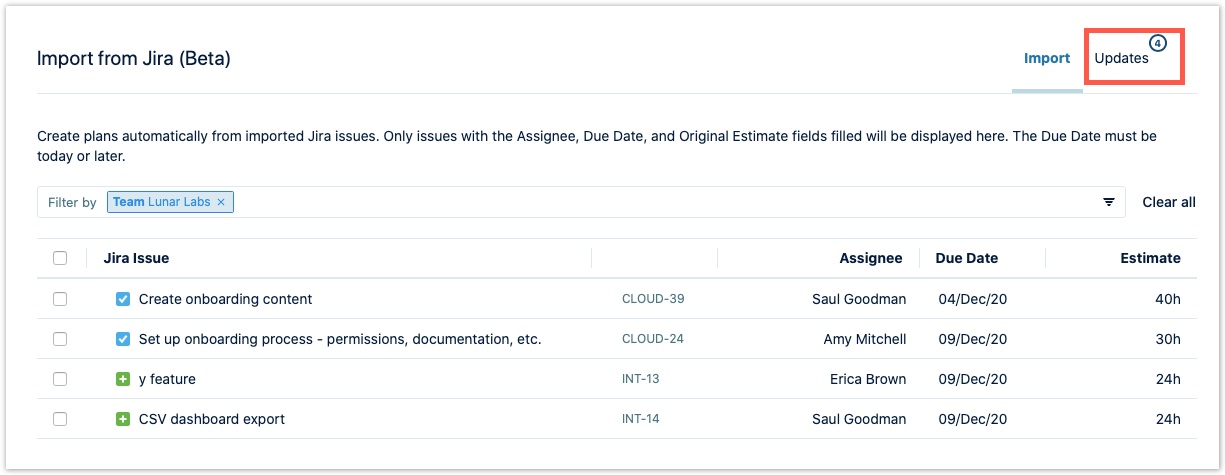
Task: Click the task icon beside Create onboarding content
Action: tap(123, 299)
